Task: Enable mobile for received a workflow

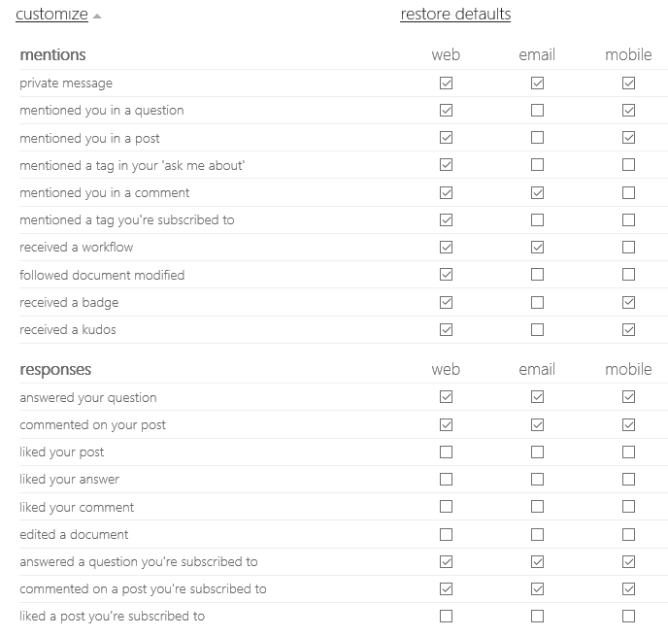Action: click(x=629, y=248)
